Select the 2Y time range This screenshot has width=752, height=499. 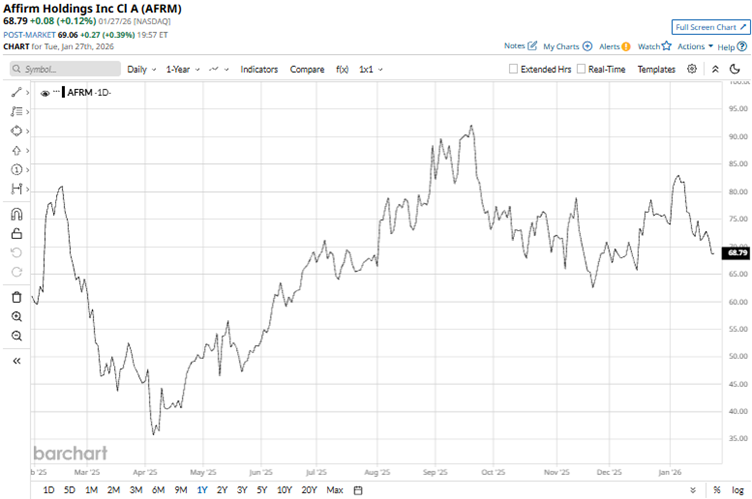point(222,490)
